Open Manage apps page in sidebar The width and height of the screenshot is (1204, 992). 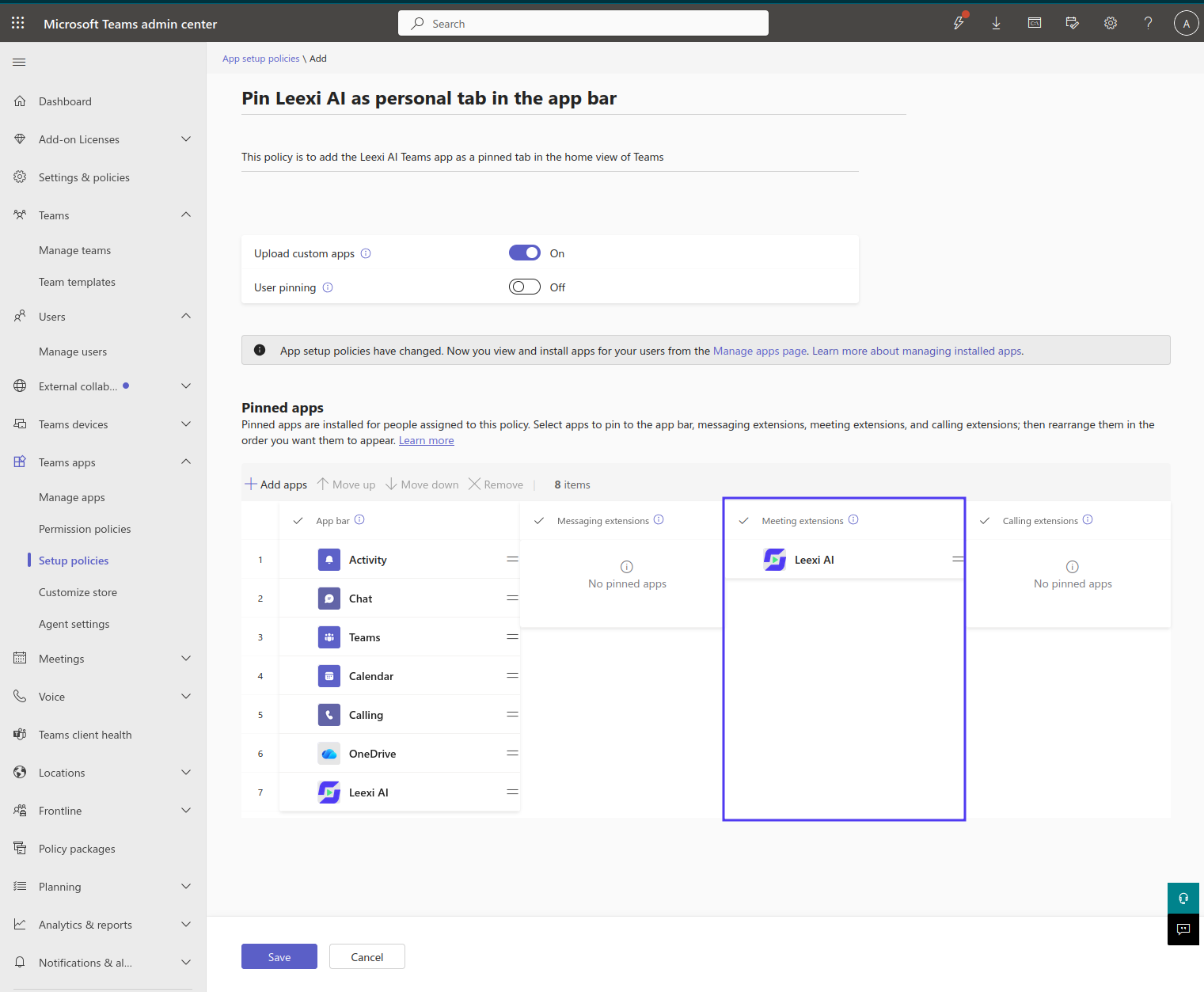coord(72,497)
